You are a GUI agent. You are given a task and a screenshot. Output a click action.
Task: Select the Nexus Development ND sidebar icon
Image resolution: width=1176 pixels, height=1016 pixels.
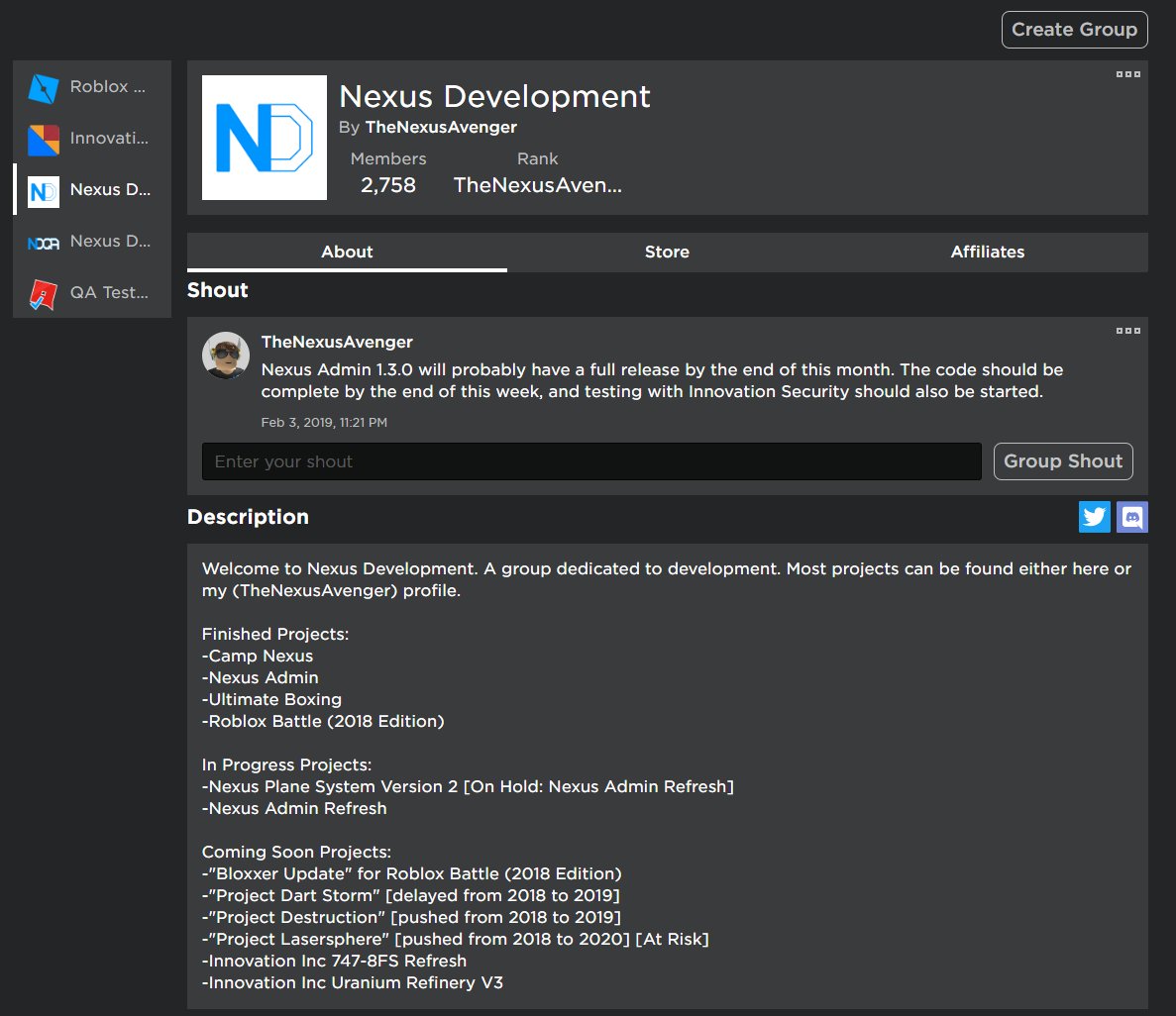[x=43, y=192]
